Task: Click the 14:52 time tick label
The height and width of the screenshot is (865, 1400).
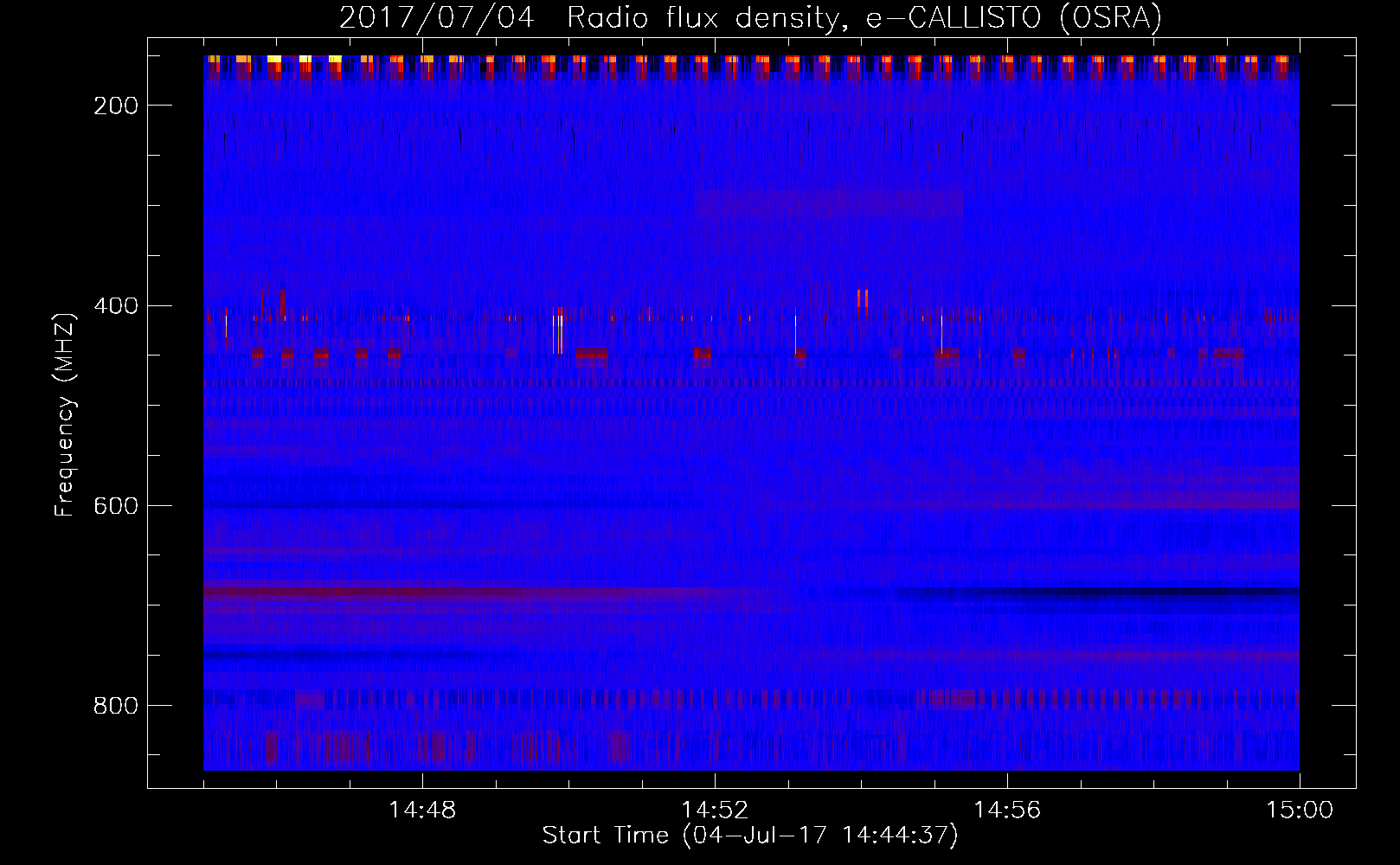Action: tap(715, 811)
